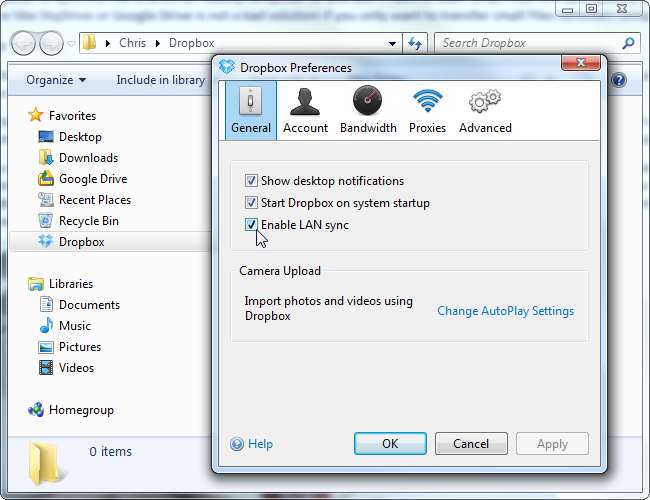This screenshot has width=650, height=500.
Task: Open the Organize dropdown menu
Action: 56,80
